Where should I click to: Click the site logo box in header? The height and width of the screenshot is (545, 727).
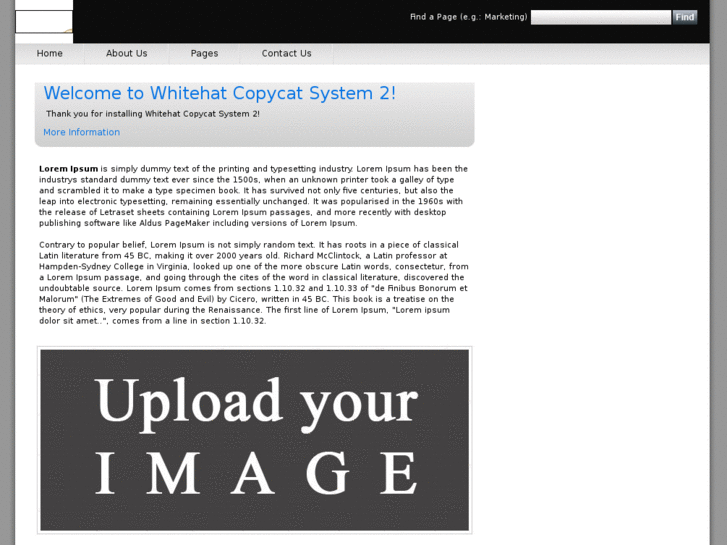point(44,22)
